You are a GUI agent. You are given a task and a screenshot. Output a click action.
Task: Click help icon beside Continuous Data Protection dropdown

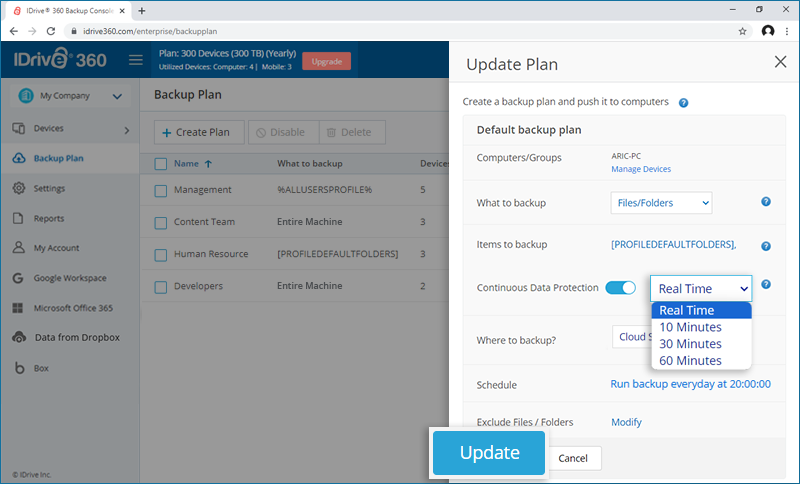[x=766, y=285]
